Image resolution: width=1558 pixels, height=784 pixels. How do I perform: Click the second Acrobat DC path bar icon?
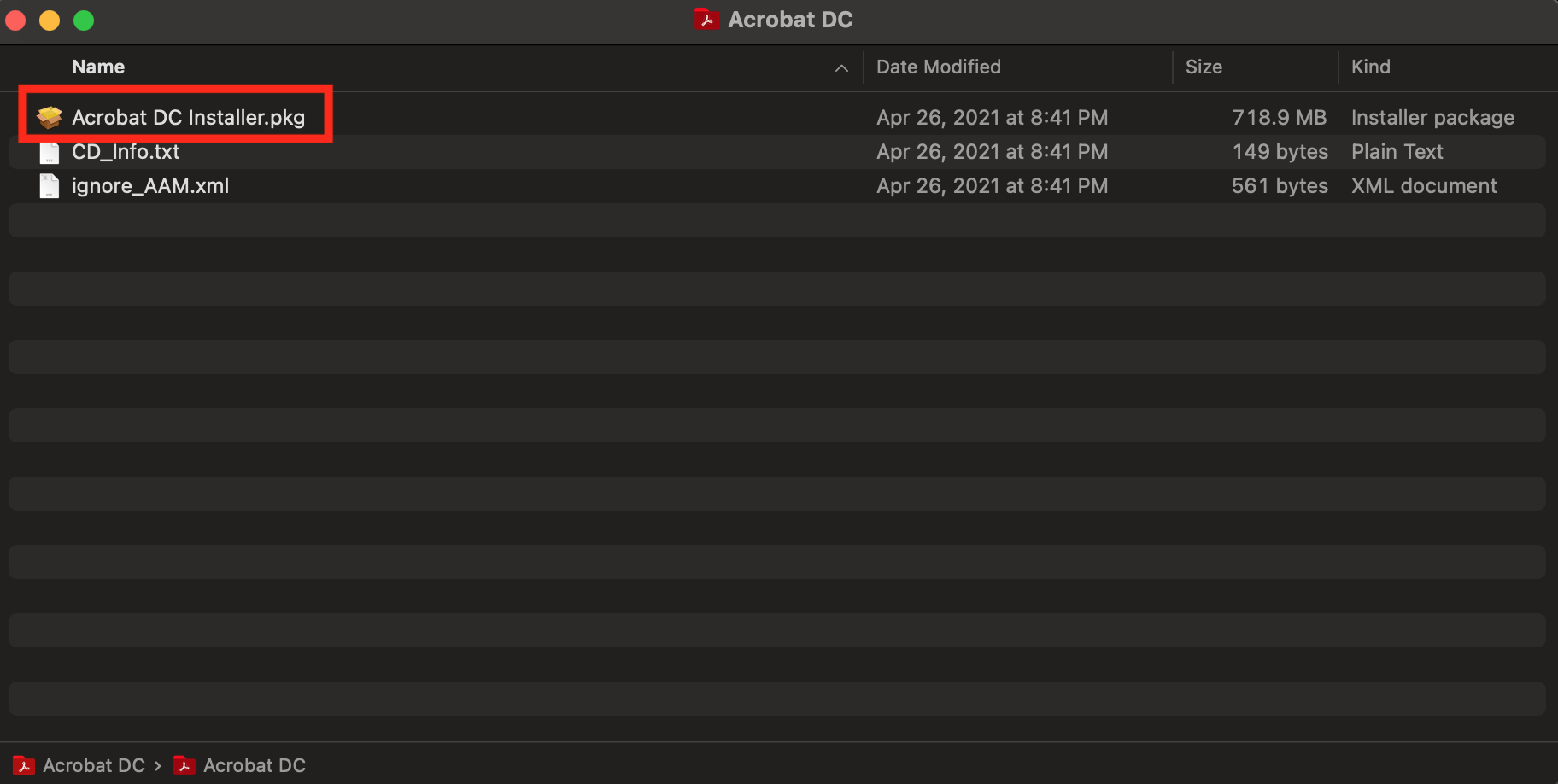tap(184, 765)
